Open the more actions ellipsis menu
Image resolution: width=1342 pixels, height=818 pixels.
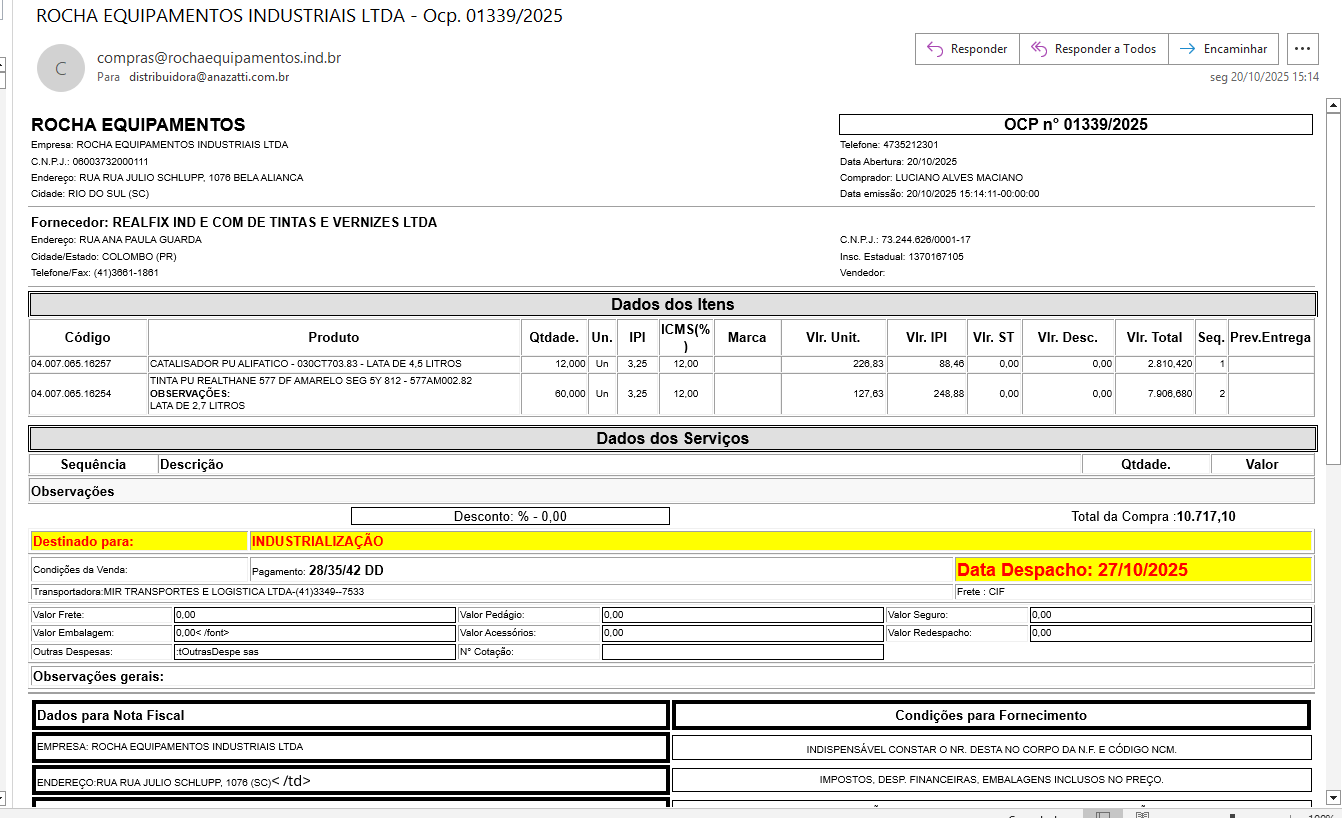pyautogui.click(x=1301, y=49)
